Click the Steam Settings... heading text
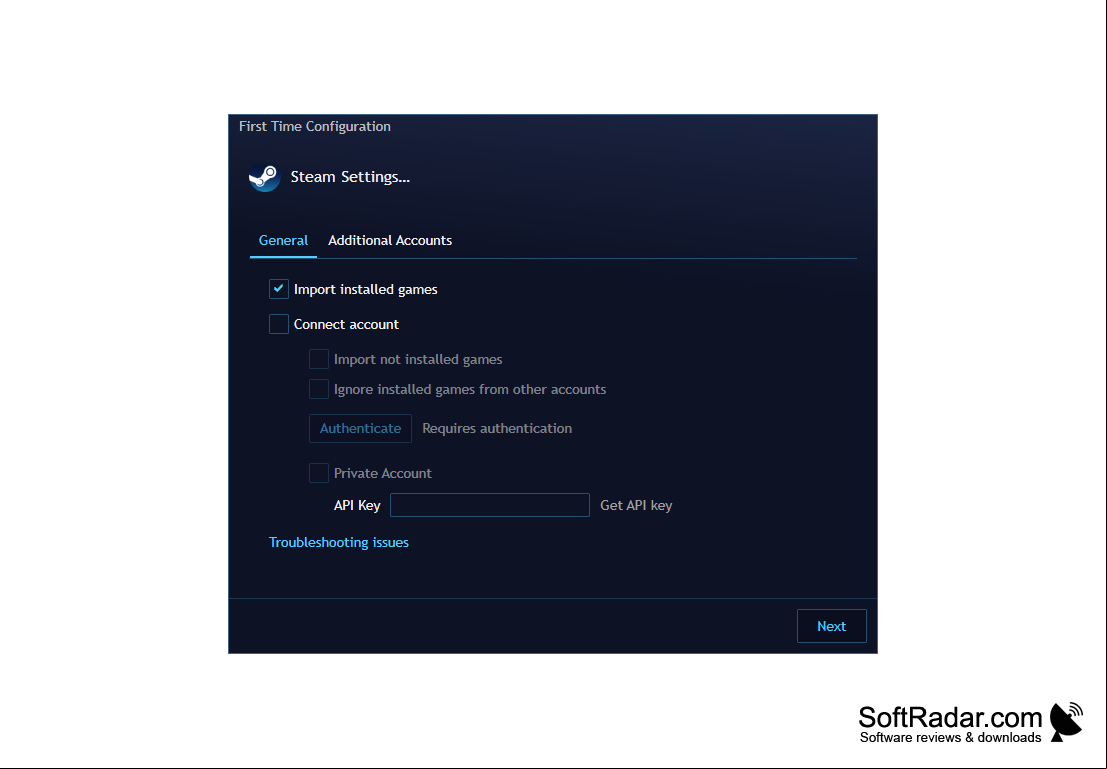This screenshot has height=769, width=1107. coord(350,177)
